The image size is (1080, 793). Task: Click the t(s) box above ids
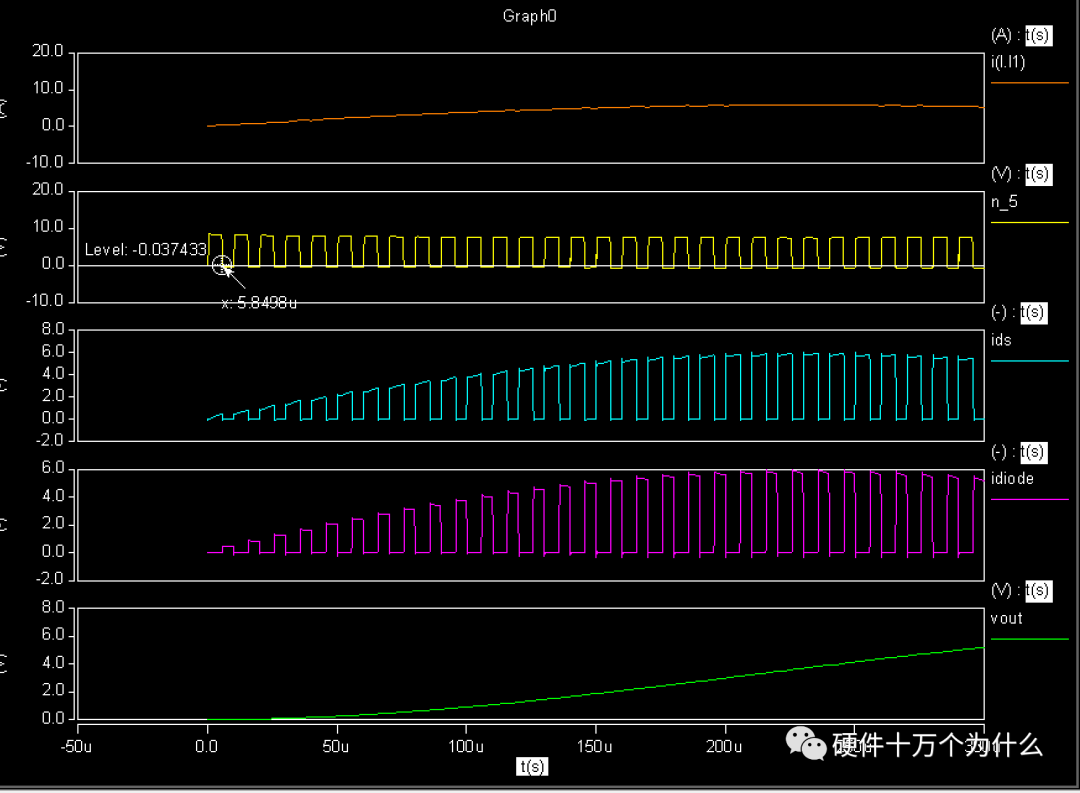[x=1033, y=313]
